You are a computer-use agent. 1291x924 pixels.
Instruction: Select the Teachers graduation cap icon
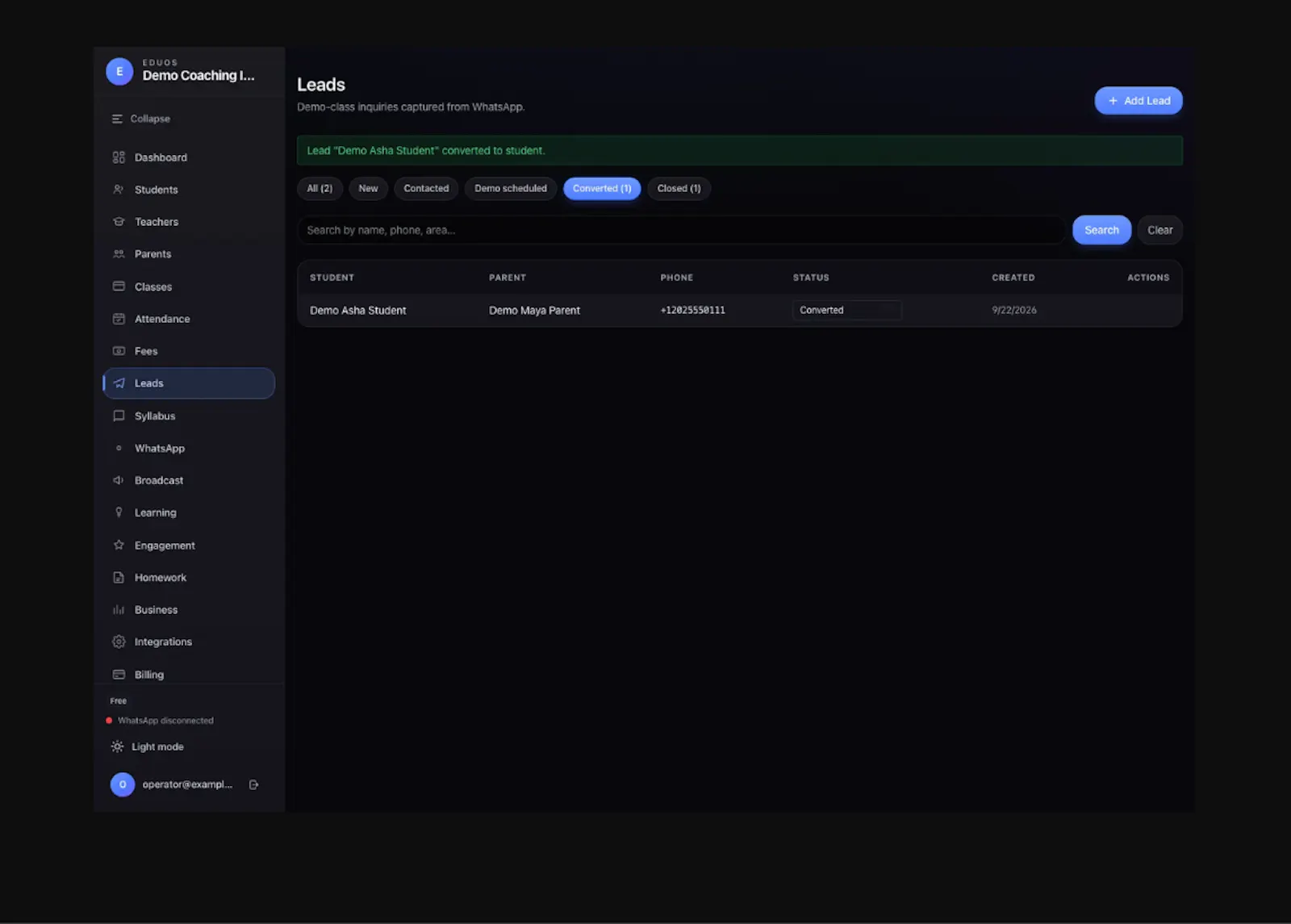pyautogui.click(x=119, y=222)
